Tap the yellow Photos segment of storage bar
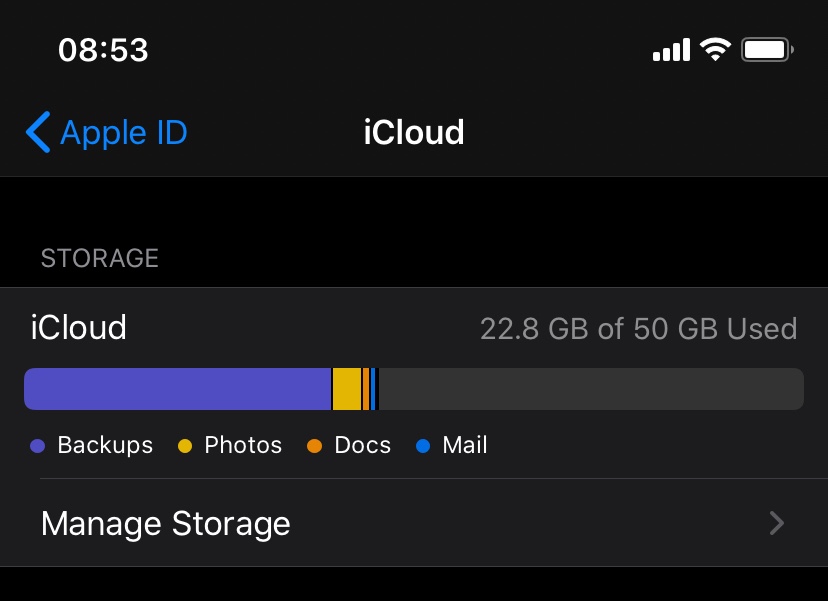Viewport: 828px width, 601px height. pos(346,389)
